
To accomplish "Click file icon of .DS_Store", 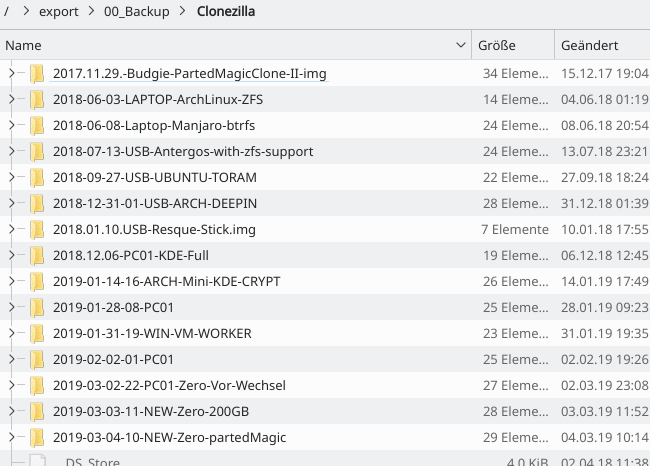I will coord(38,461).
